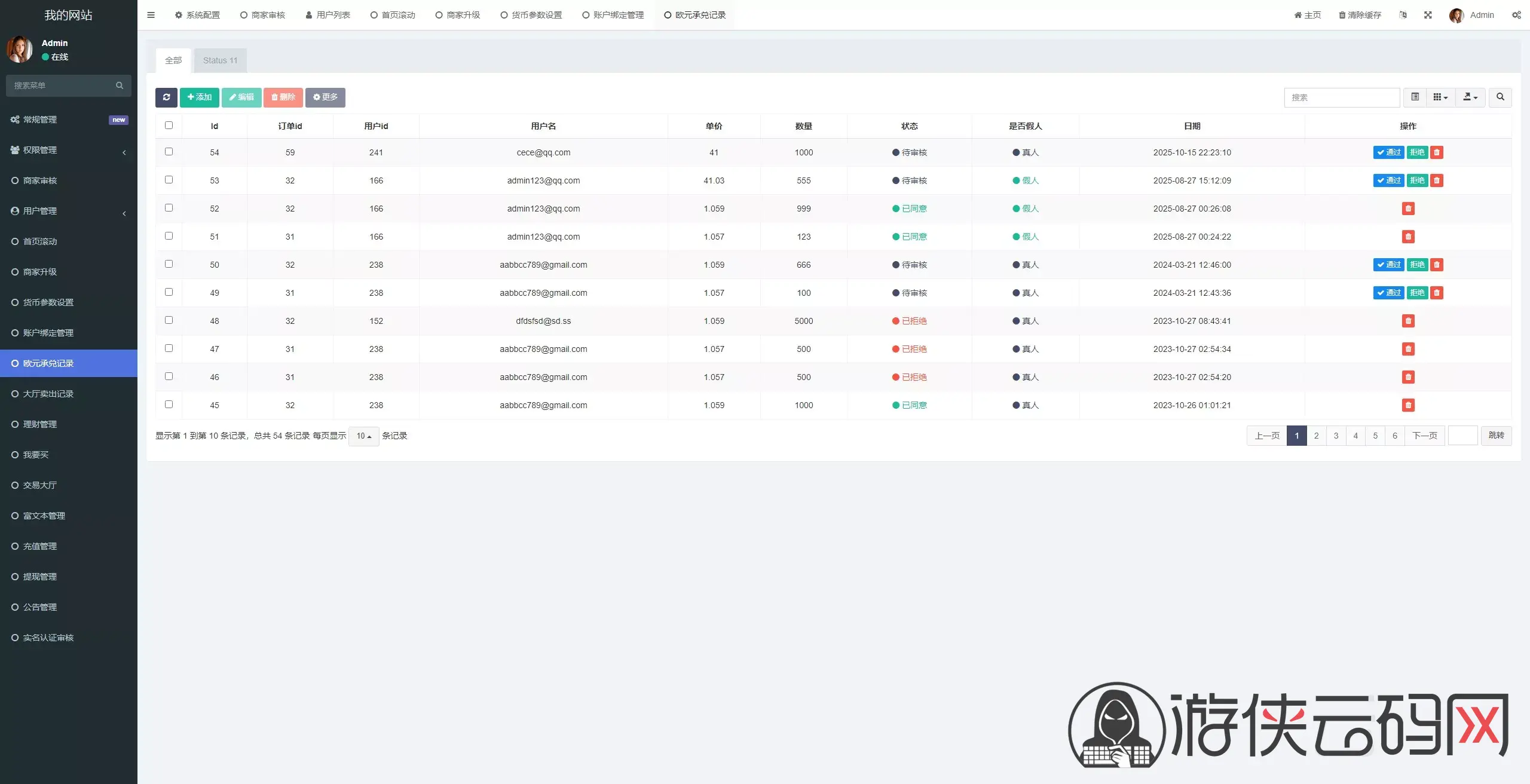Delete record 52 with trash icon

tap(1408, 209)
